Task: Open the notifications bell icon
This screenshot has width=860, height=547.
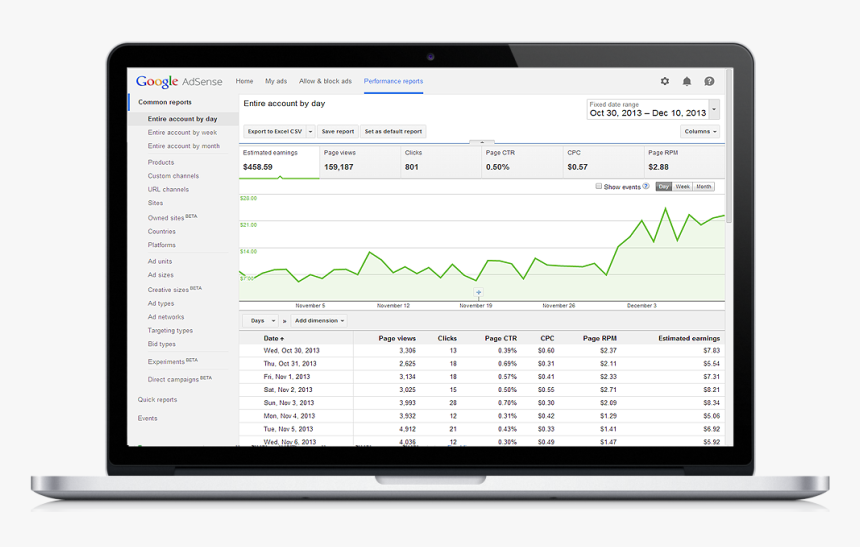Action: pyautogui.click(x=687, y=81)
